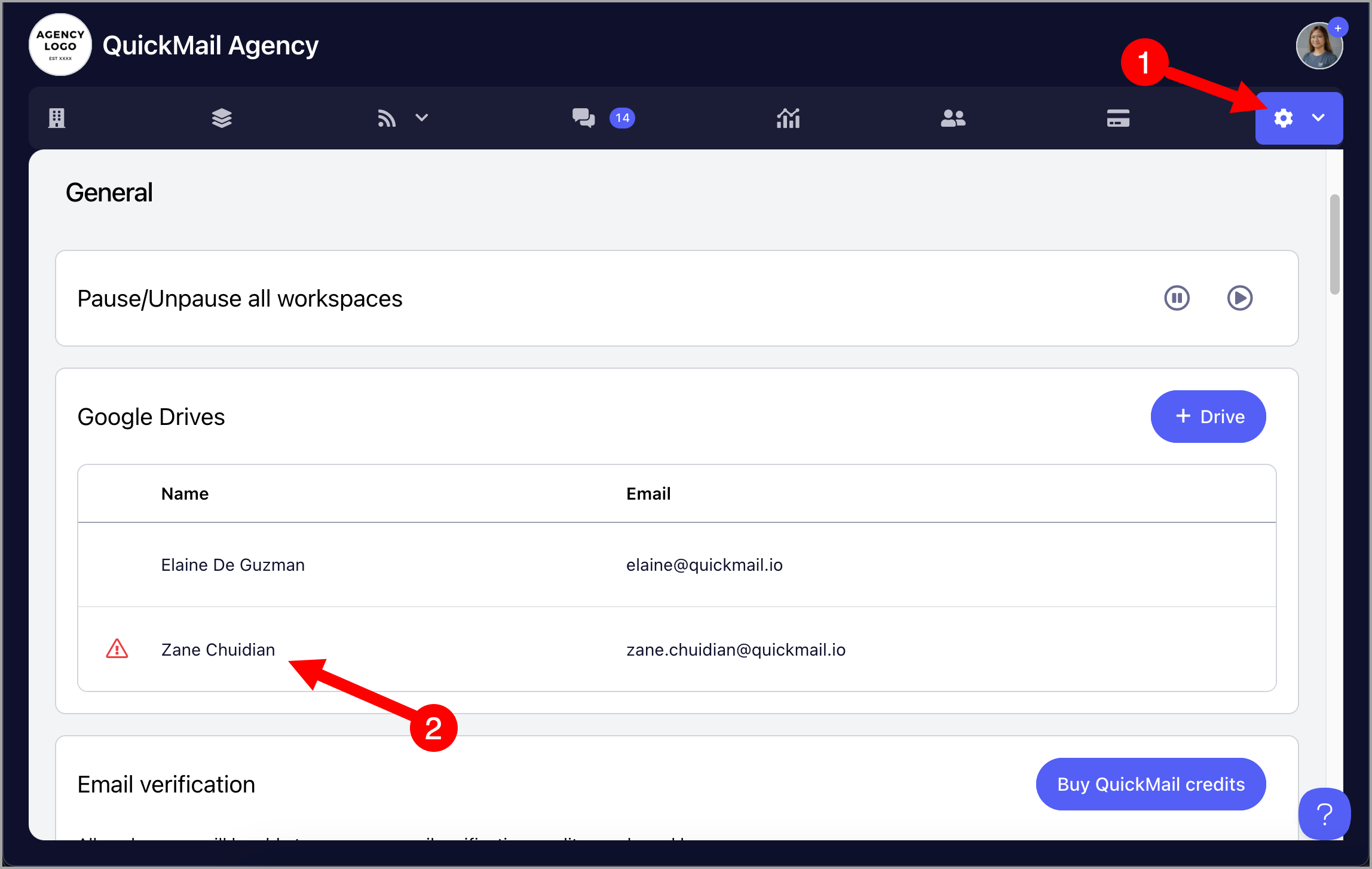This screenshot has width=1372, height=869.
Task: Click the Agency Logo image
Action: [x=60, y=45]
